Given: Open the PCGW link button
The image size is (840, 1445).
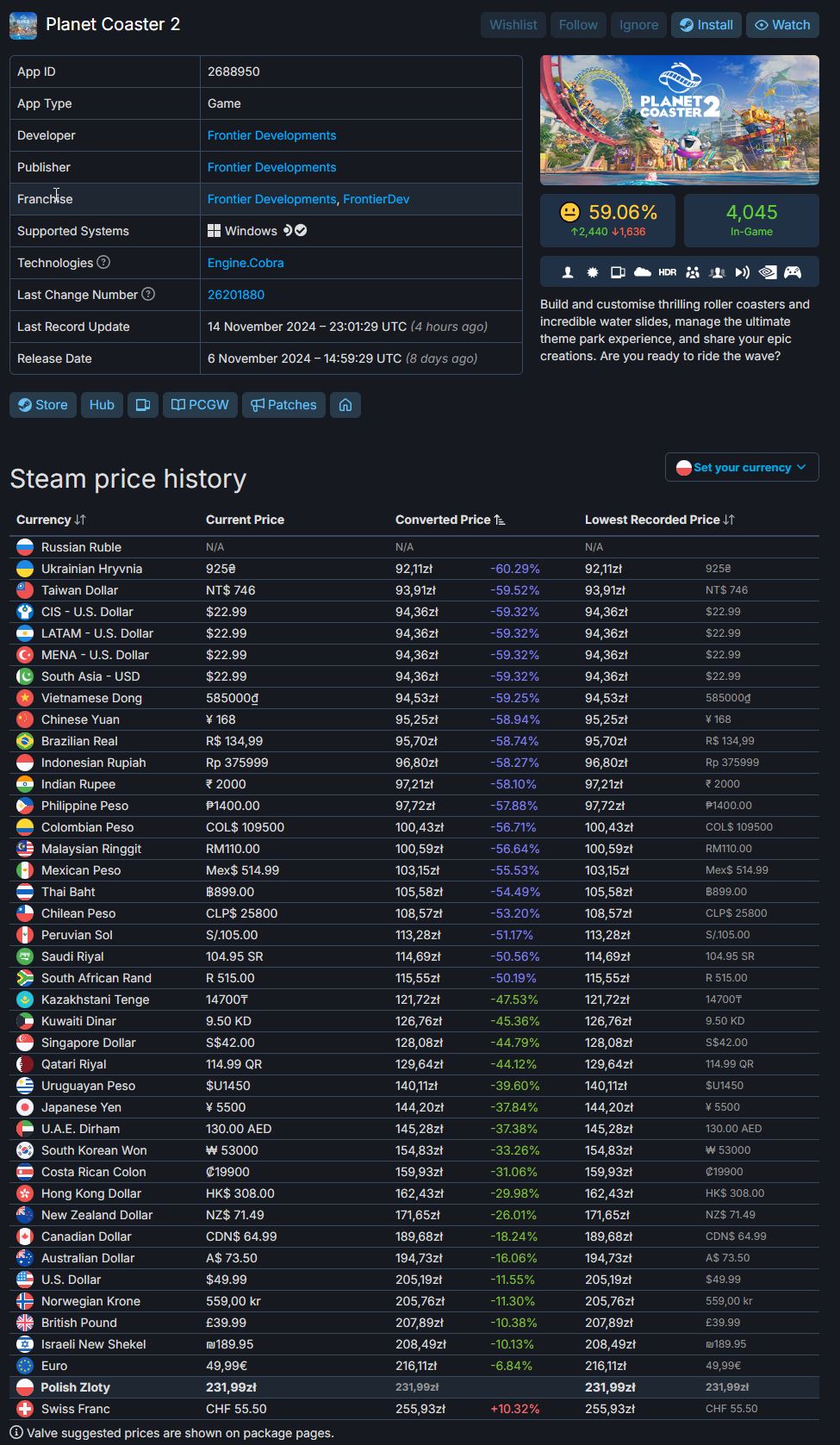Looking at the screenshot, I should 200,405.
